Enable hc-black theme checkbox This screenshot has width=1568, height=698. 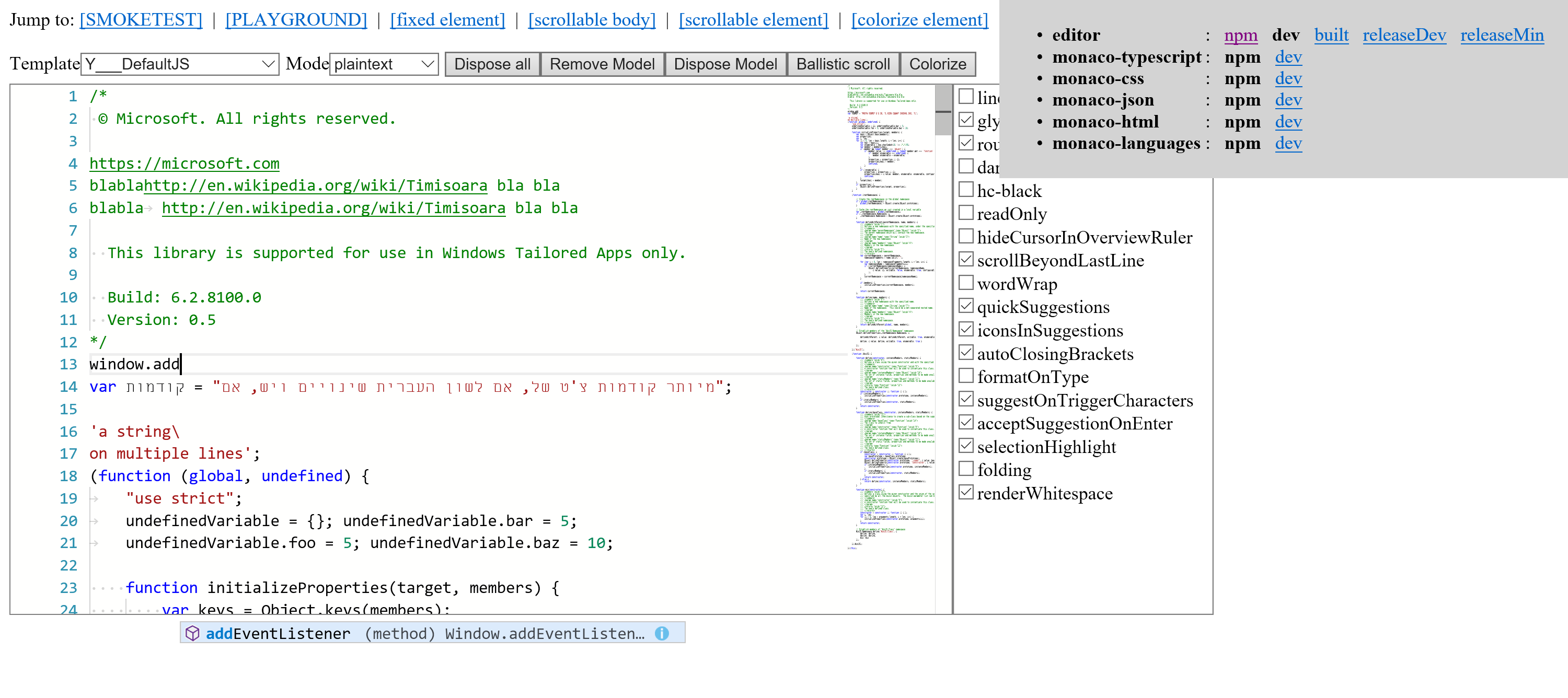click(966, 189)
